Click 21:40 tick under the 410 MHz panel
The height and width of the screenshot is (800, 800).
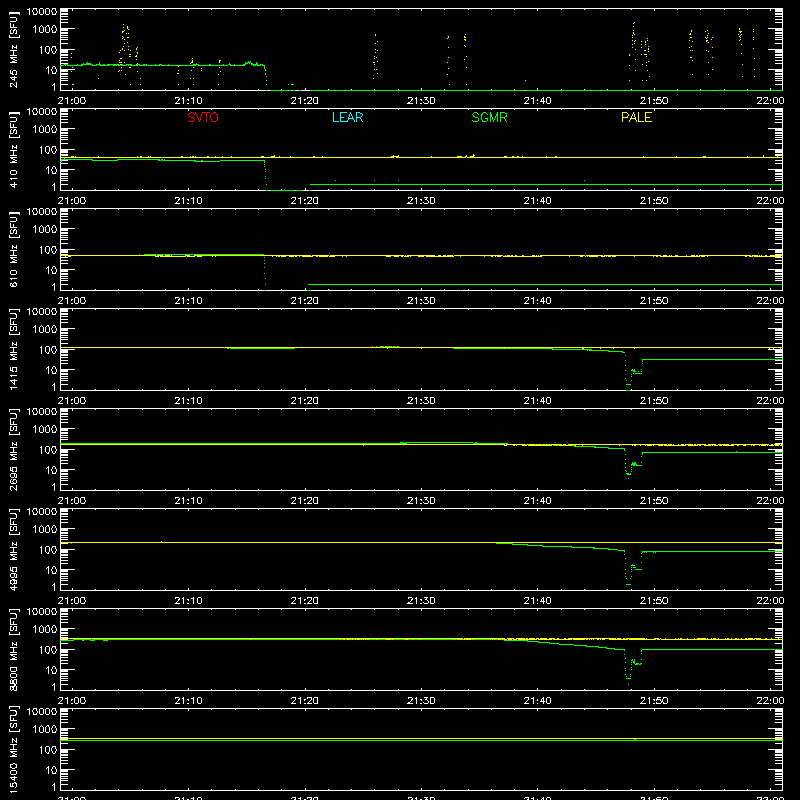pyautogui.click(x=537, y=201)
